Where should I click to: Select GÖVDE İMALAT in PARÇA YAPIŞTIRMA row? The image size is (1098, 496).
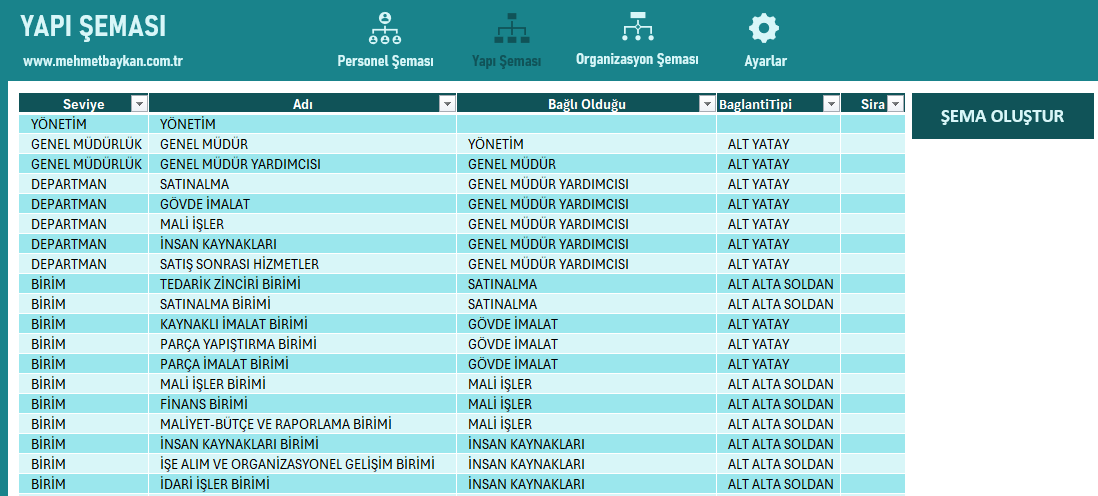pos(586,344)
